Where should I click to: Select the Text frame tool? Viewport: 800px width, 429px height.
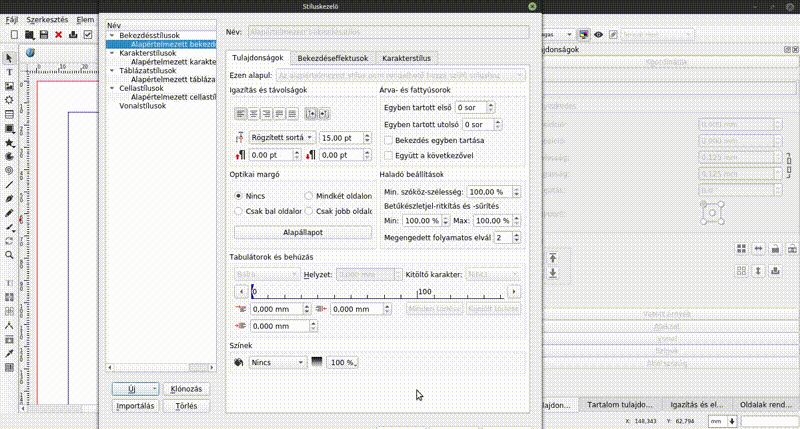(10, 72)
